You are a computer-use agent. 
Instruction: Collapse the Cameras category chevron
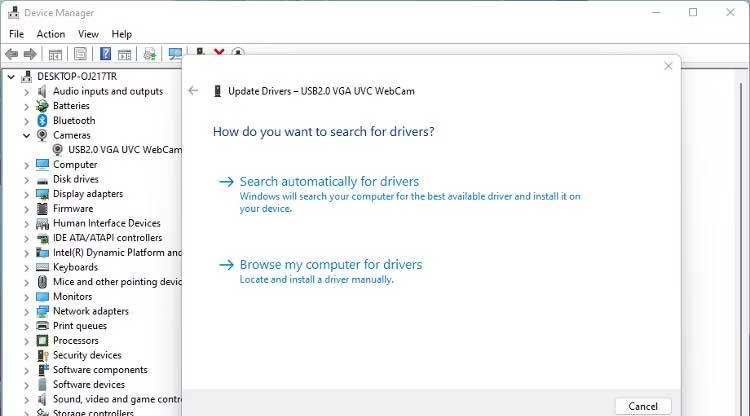point(26,136)
